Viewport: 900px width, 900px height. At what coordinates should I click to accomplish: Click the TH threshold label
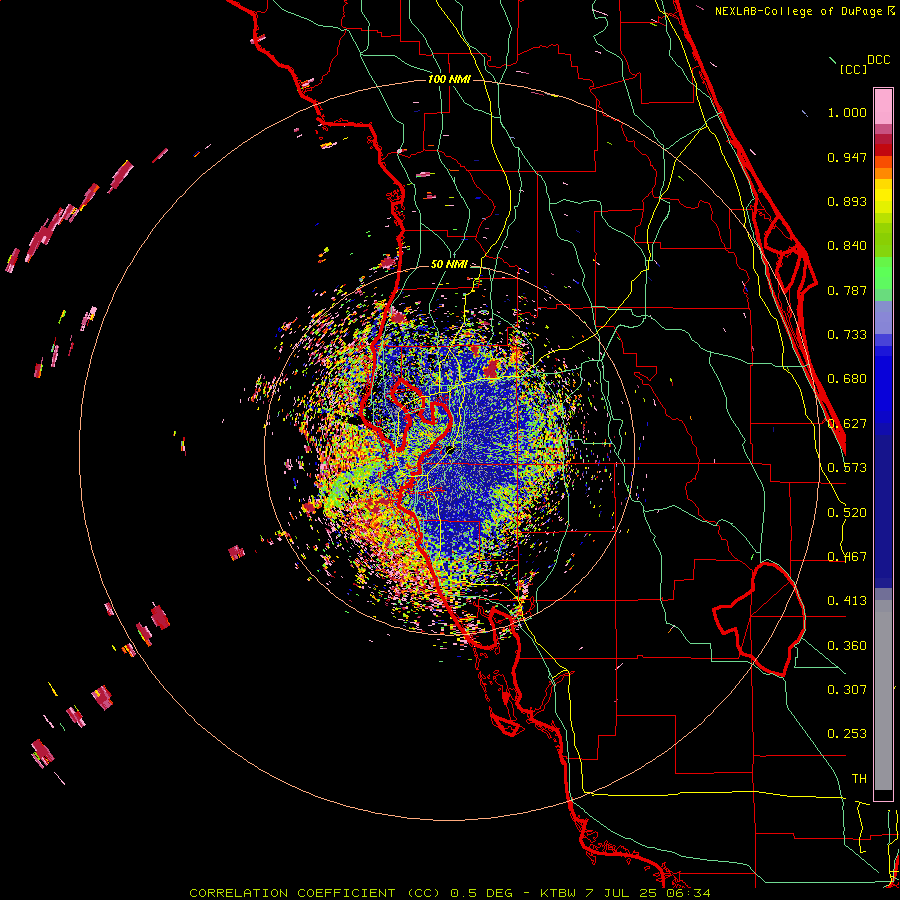tap(859, 779)
